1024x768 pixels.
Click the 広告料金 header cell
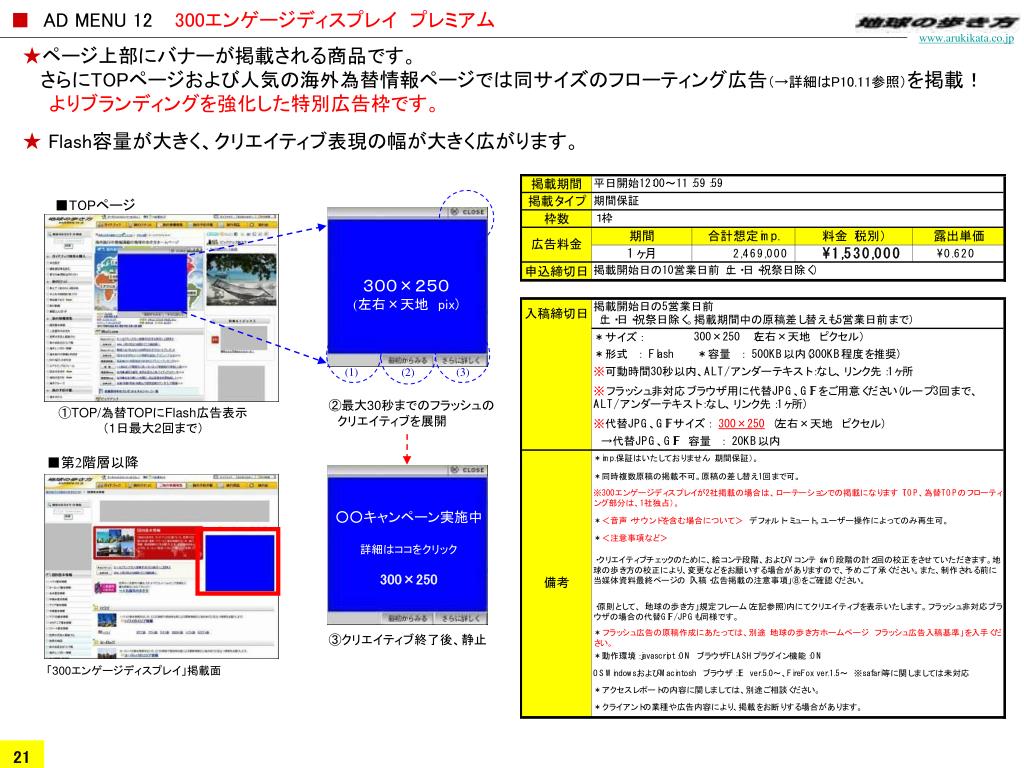(556, 245)
